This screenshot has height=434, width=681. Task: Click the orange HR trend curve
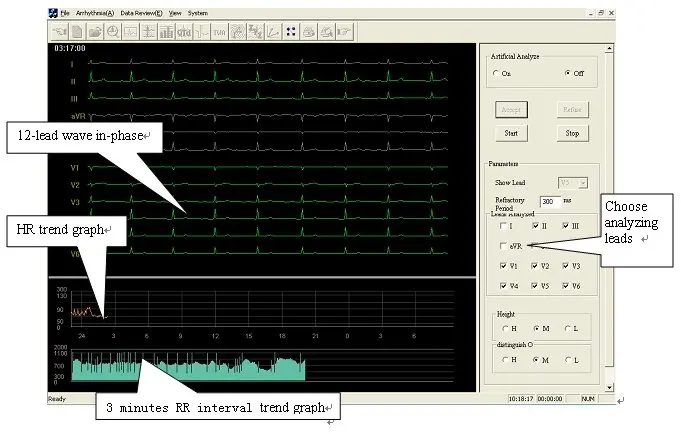(87, 312)
